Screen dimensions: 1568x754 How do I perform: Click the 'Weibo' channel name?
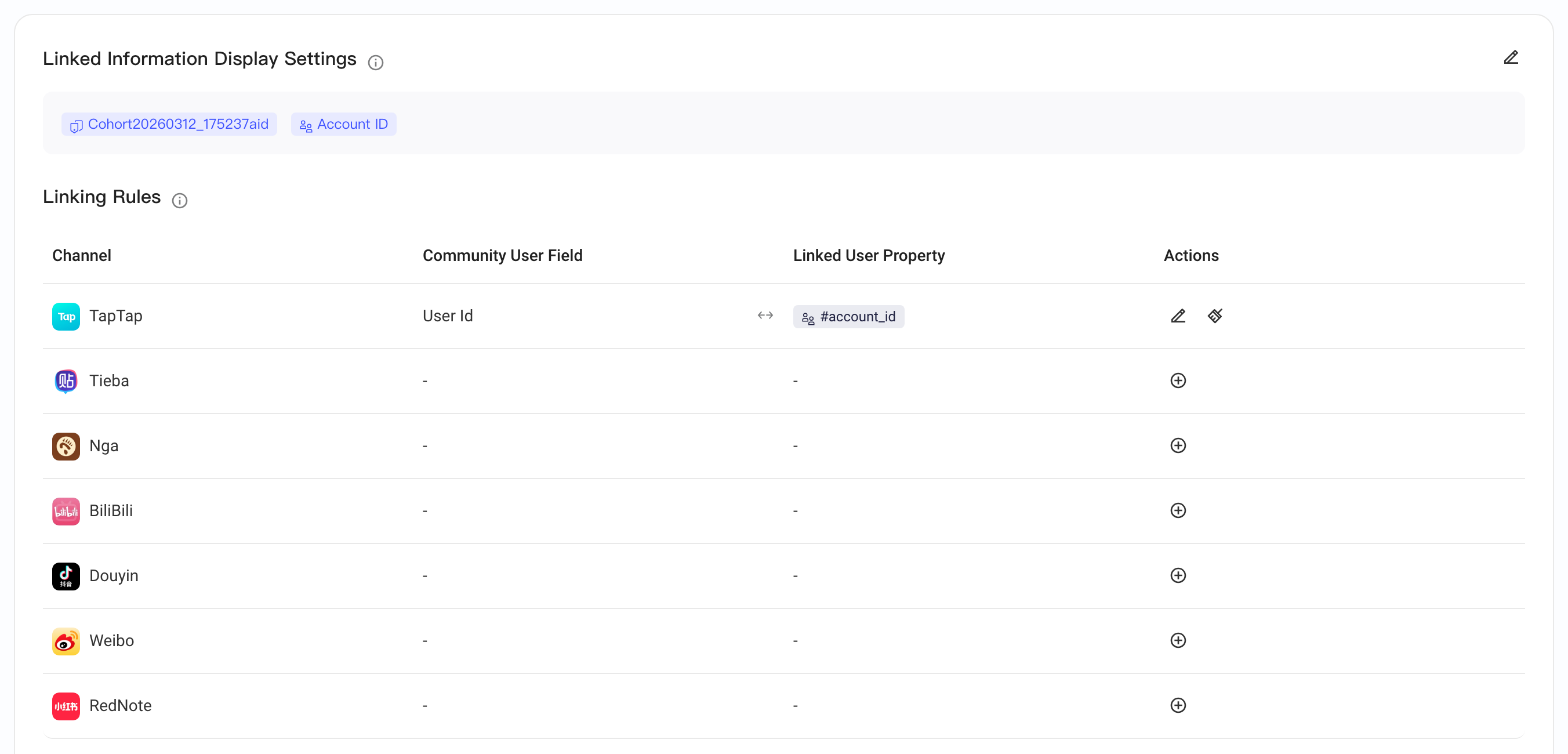[x=111, y=641]
